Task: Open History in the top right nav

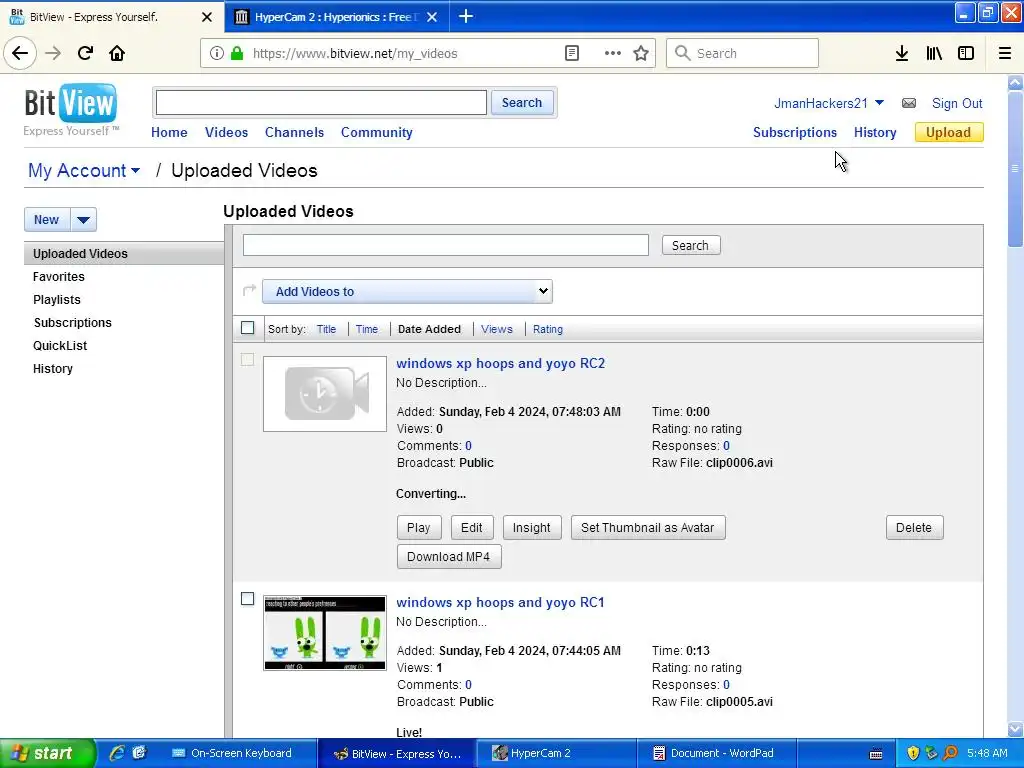Action: pos(875,133)
